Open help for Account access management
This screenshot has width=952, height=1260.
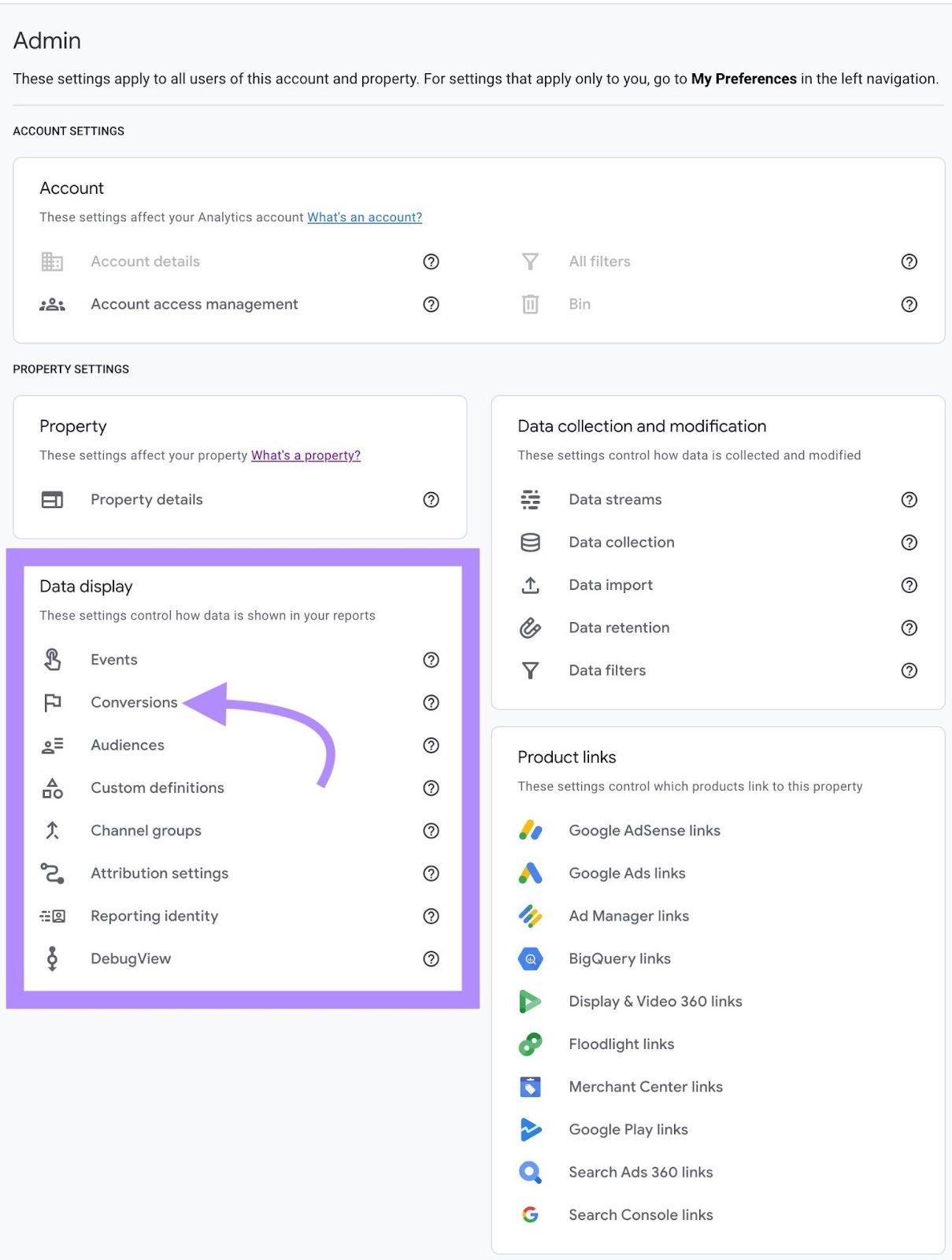click(x=431, y=305)
